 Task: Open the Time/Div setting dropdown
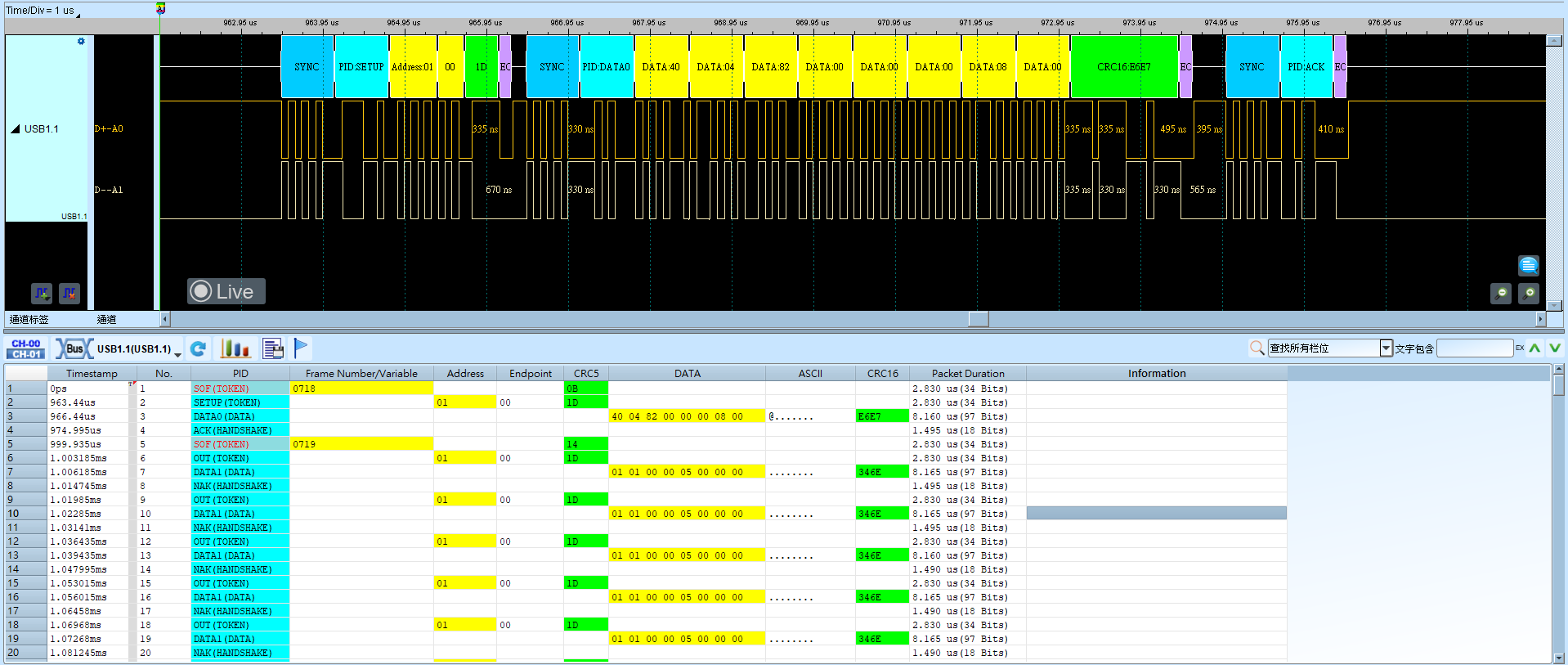78,14
